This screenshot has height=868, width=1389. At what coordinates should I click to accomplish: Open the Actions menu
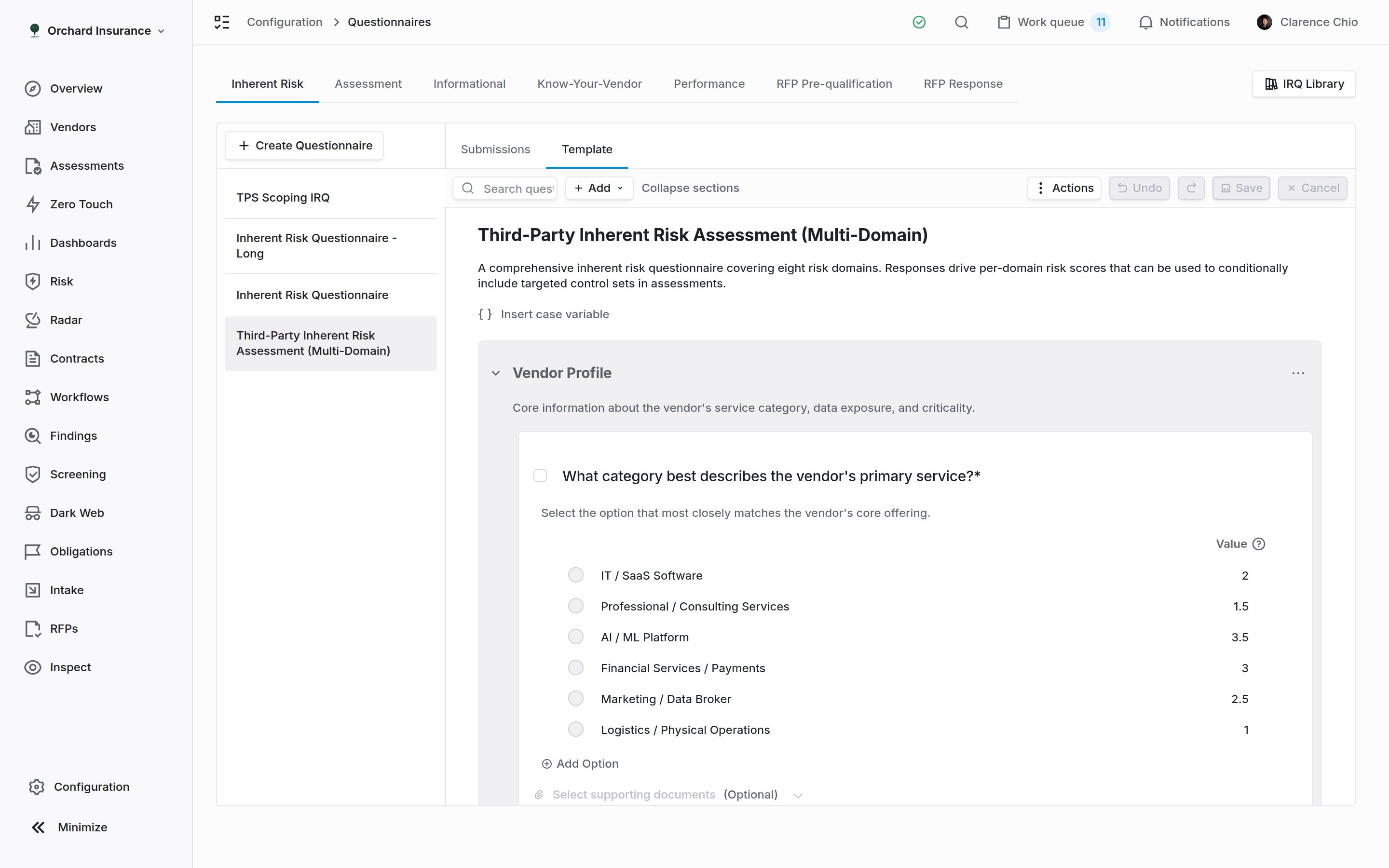click(1064, 188)
